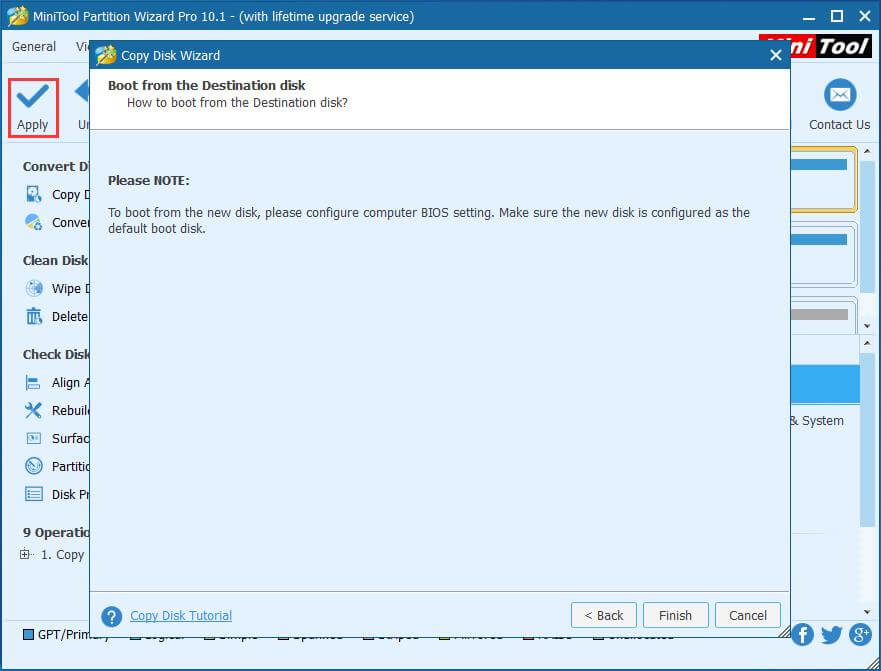The height and width of the screenshot is (671, 881).
Task: Click the Finish button in the wizard
Action: (676, 615)
